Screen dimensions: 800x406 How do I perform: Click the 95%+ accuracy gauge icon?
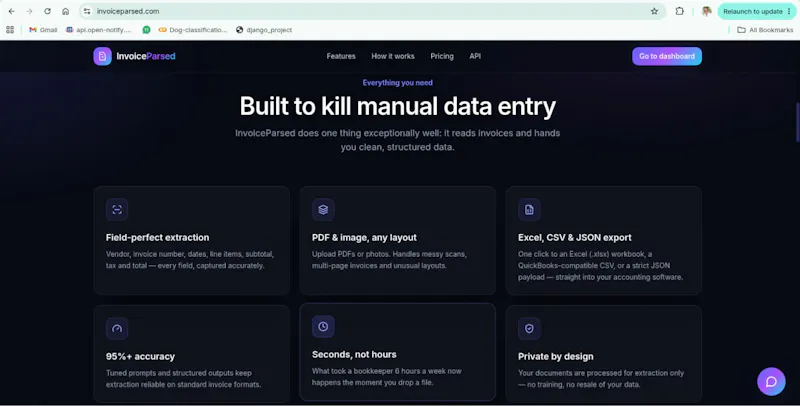click(117, 328)
